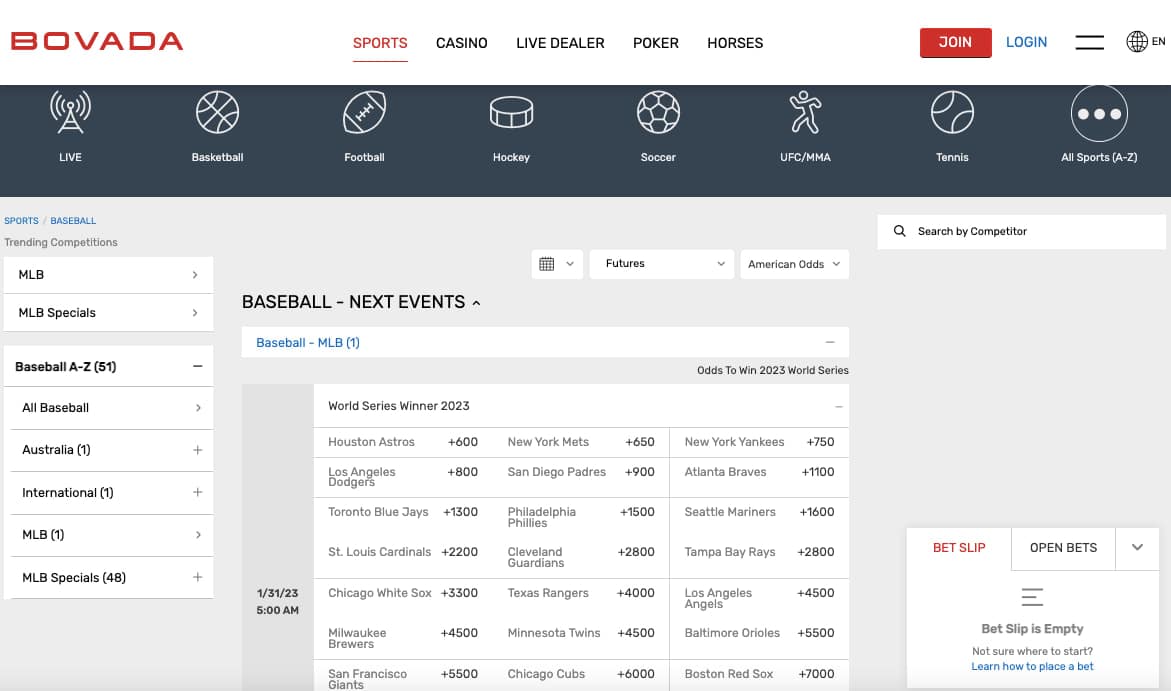The height and width of the screenshot is (691, 1171).
Task: Open All Sports (A-Z) three-dot icon
Action: (x=1099, y=114)
